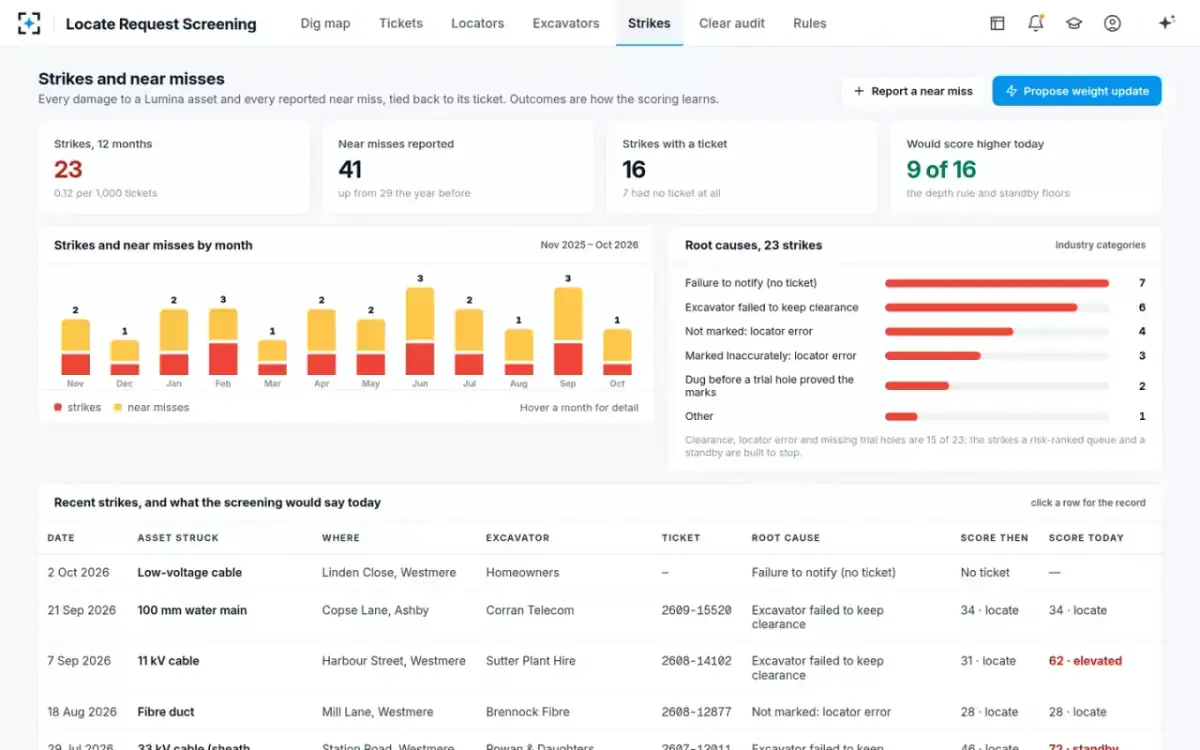
Task: Click the Excavator failed to keep clearance bar
Action: click(997, 307)
